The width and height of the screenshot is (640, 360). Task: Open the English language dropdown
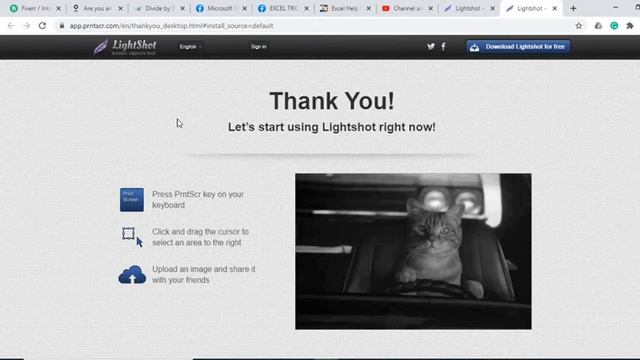pos(190,47)
